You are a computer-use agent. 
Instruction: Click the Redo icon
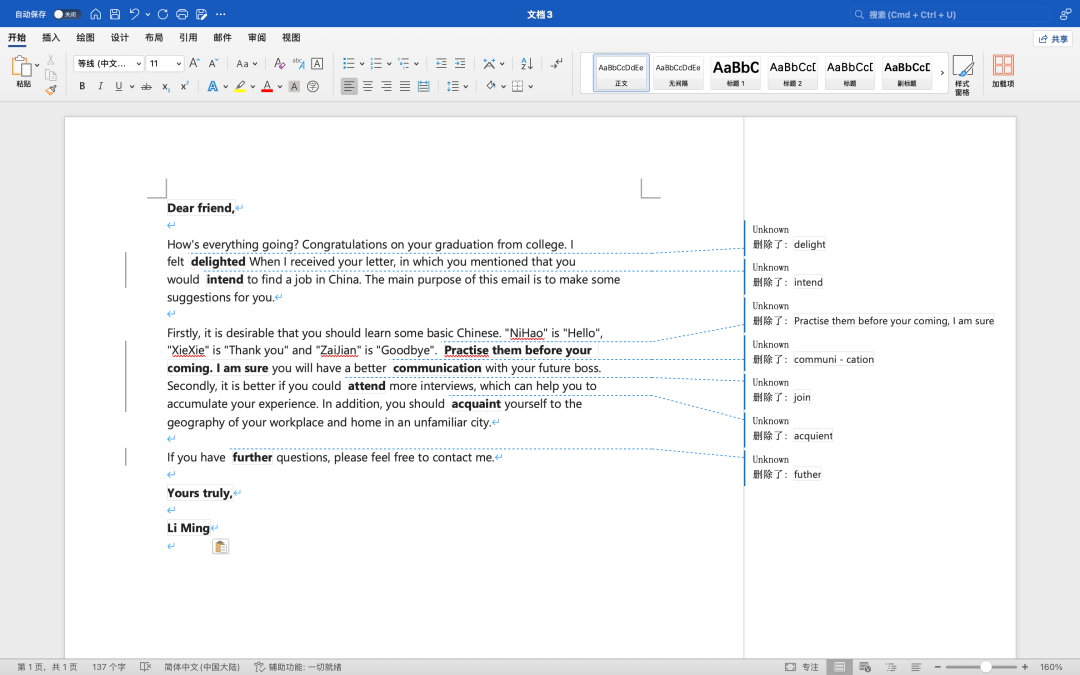pos(163,14)
